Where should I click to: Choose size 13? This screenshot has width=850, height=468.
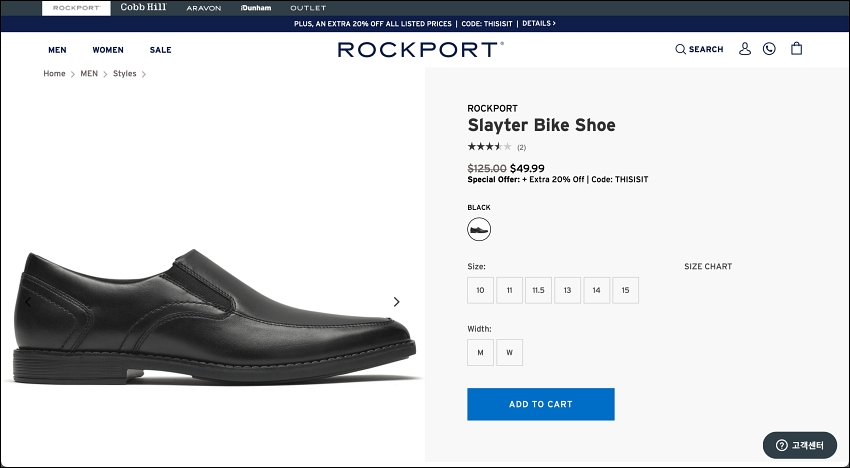568,290
